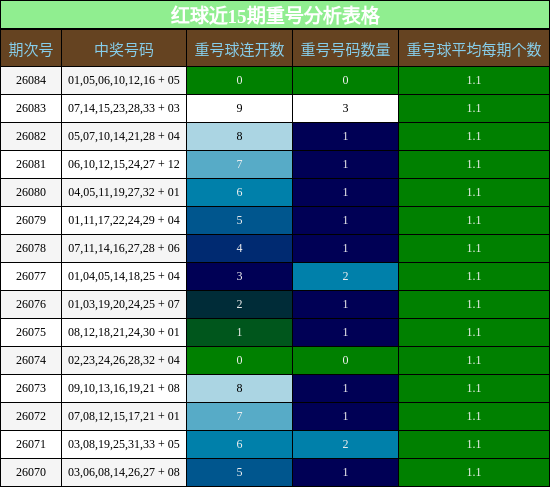Select the 期次号 column header
This screenshot has height=487, width=550.
point(31,48)
